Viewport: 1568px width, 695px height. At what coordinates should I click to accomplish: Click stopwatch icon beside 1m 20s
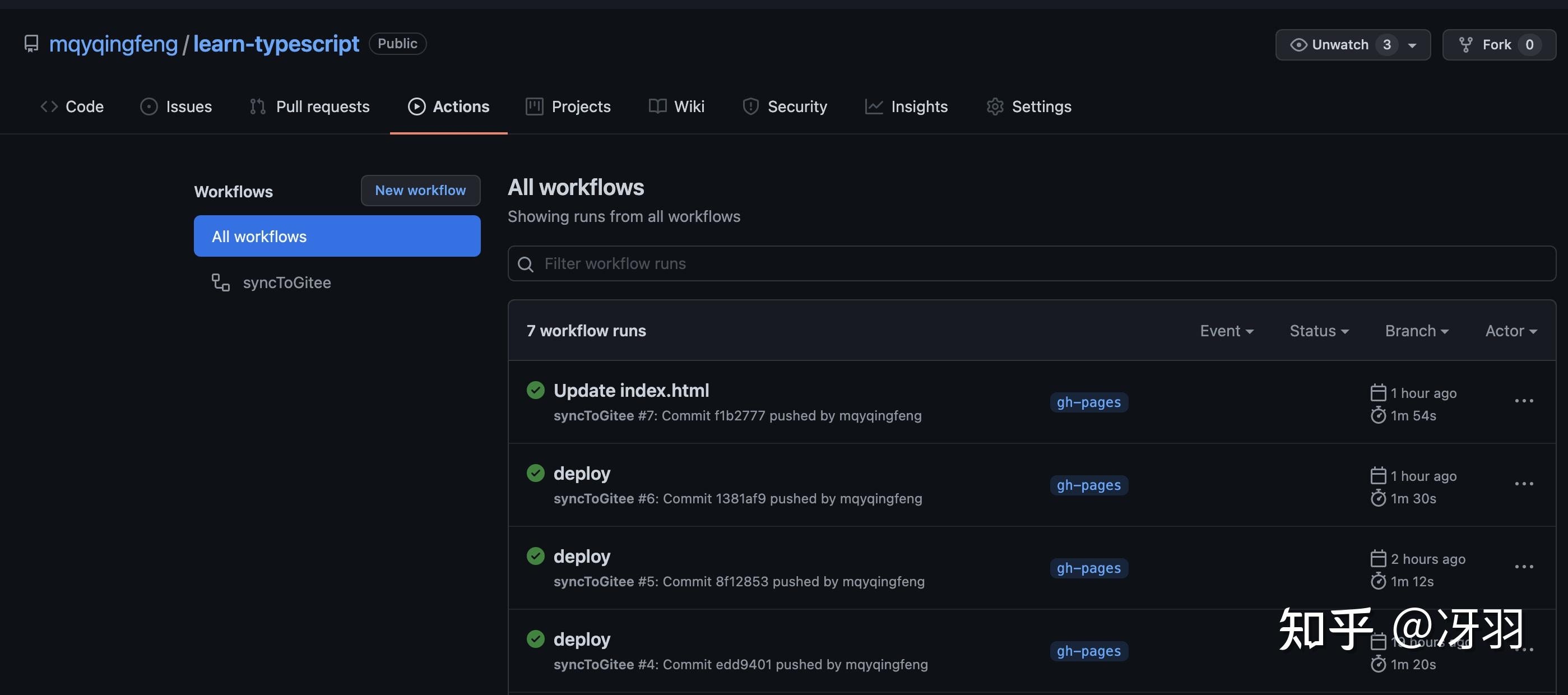coord(1378,664)
